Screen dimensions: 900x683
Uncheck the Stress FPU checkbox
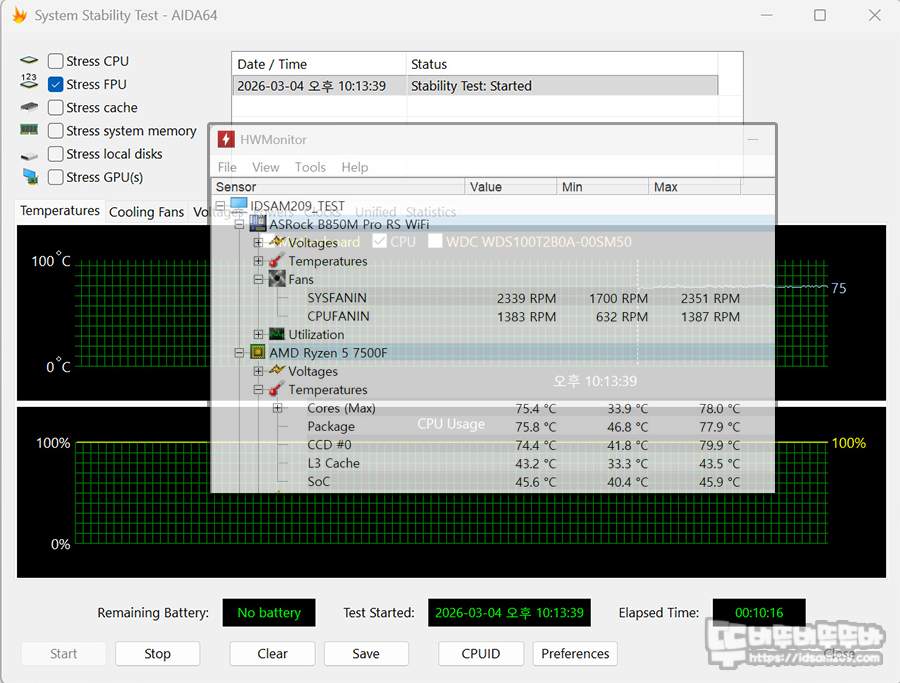click(56, 84)
